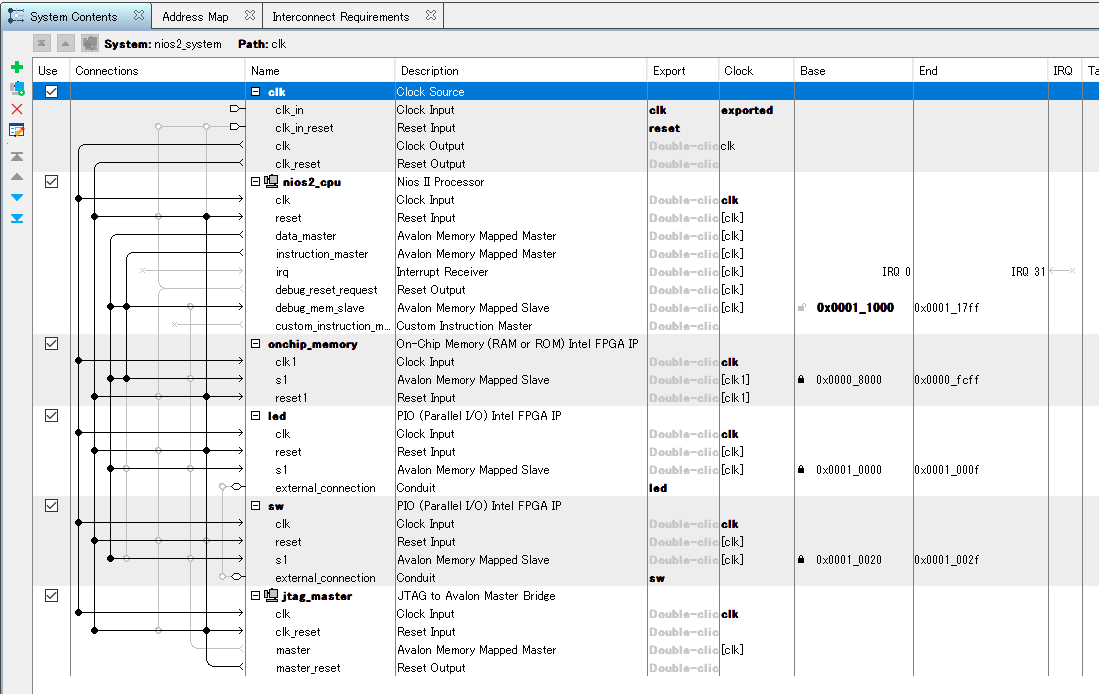This screenshot has height=694, width=1099.
Task: Click the open lock icon beside 0x0001_1000
Action: click(801, 308)
